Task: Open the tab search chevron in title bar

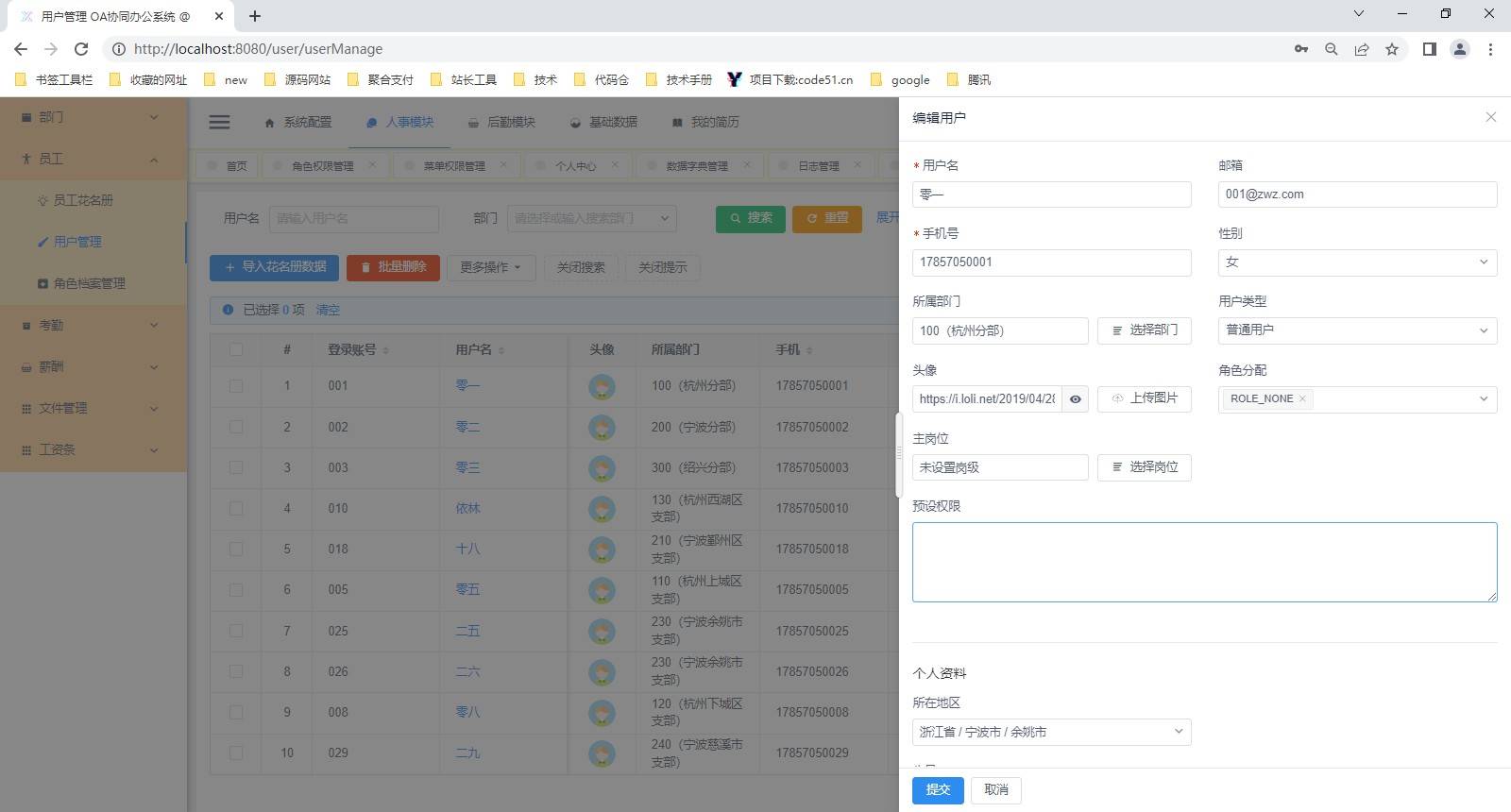Action: (1359, 13)
